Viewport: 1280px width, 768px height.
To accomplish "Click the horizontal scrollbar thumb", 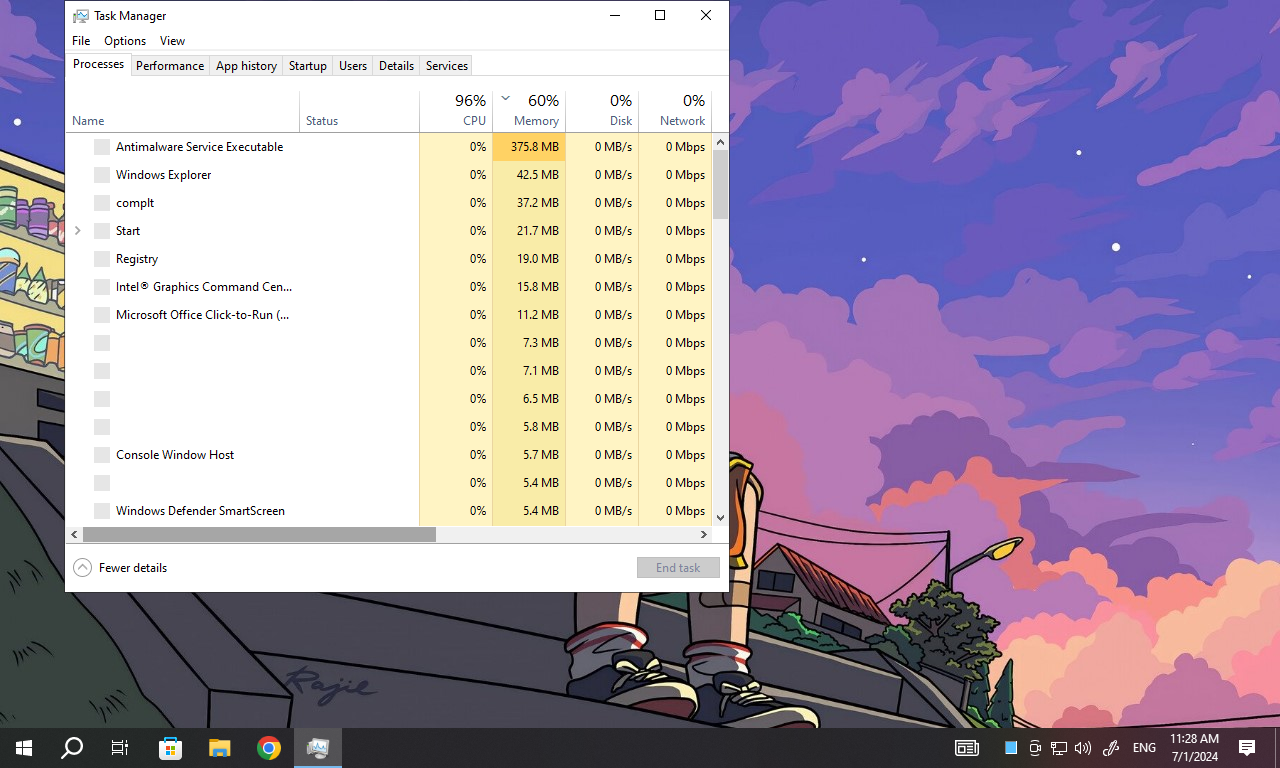I will pyautogui.click(x=259, y=535).
